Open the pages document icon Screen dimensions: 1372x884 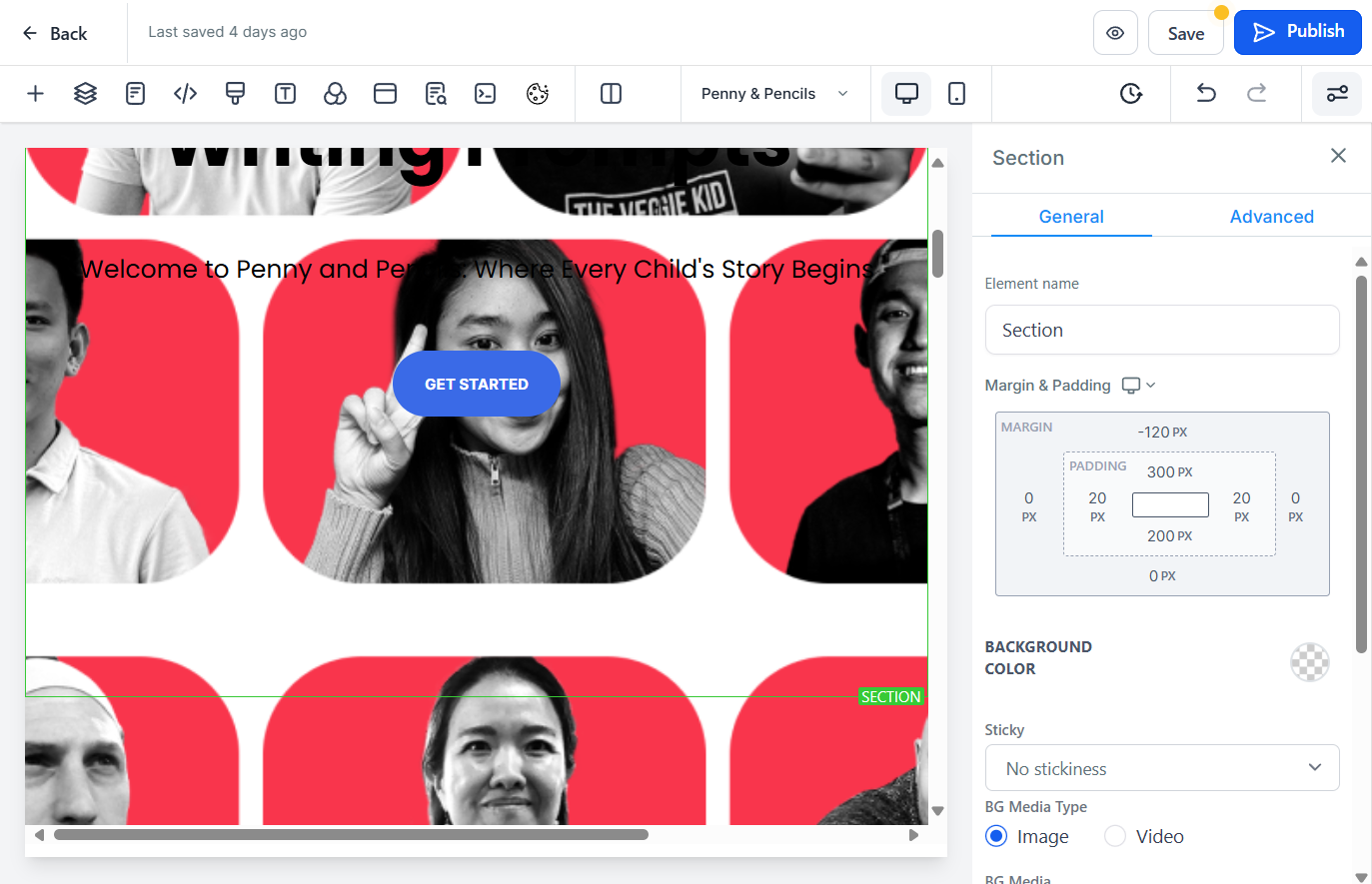click(135, 94)
